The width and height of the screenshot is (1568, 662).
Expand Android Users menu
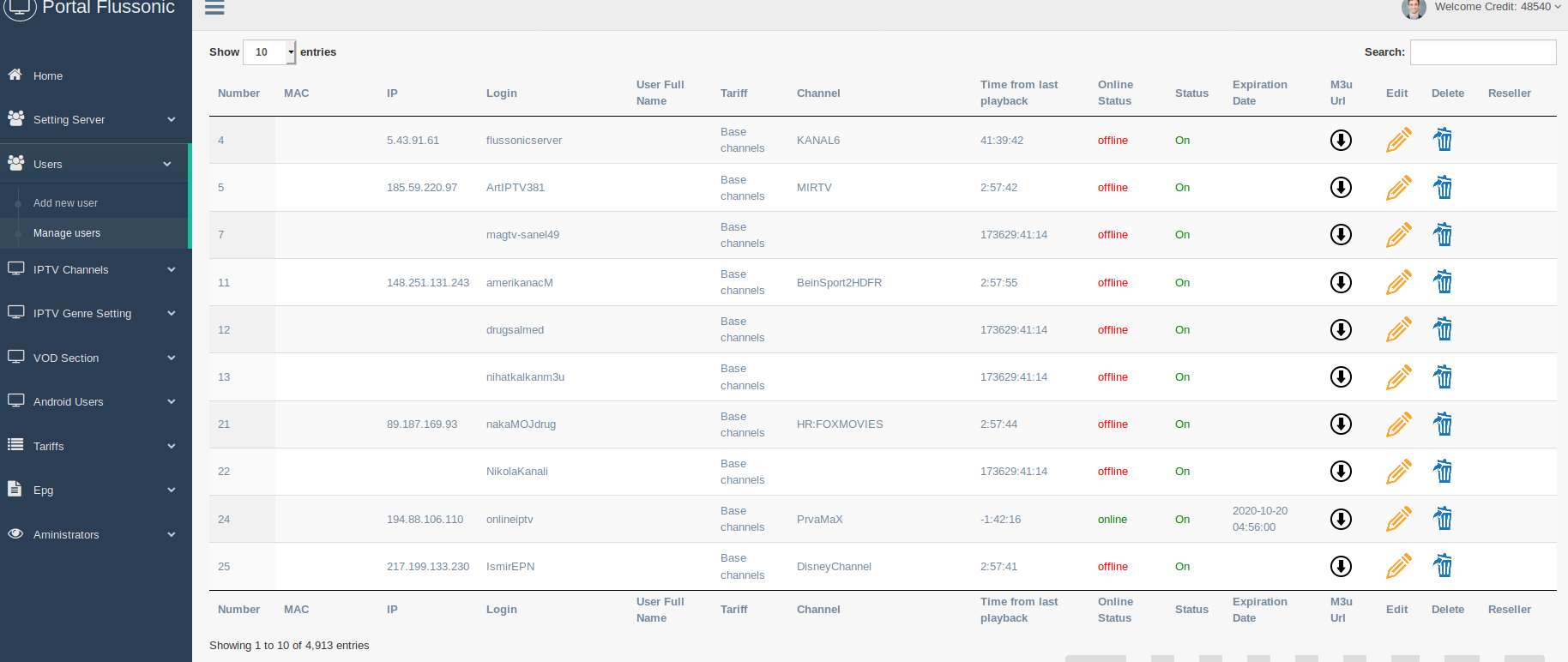click(x=94, y=401)
